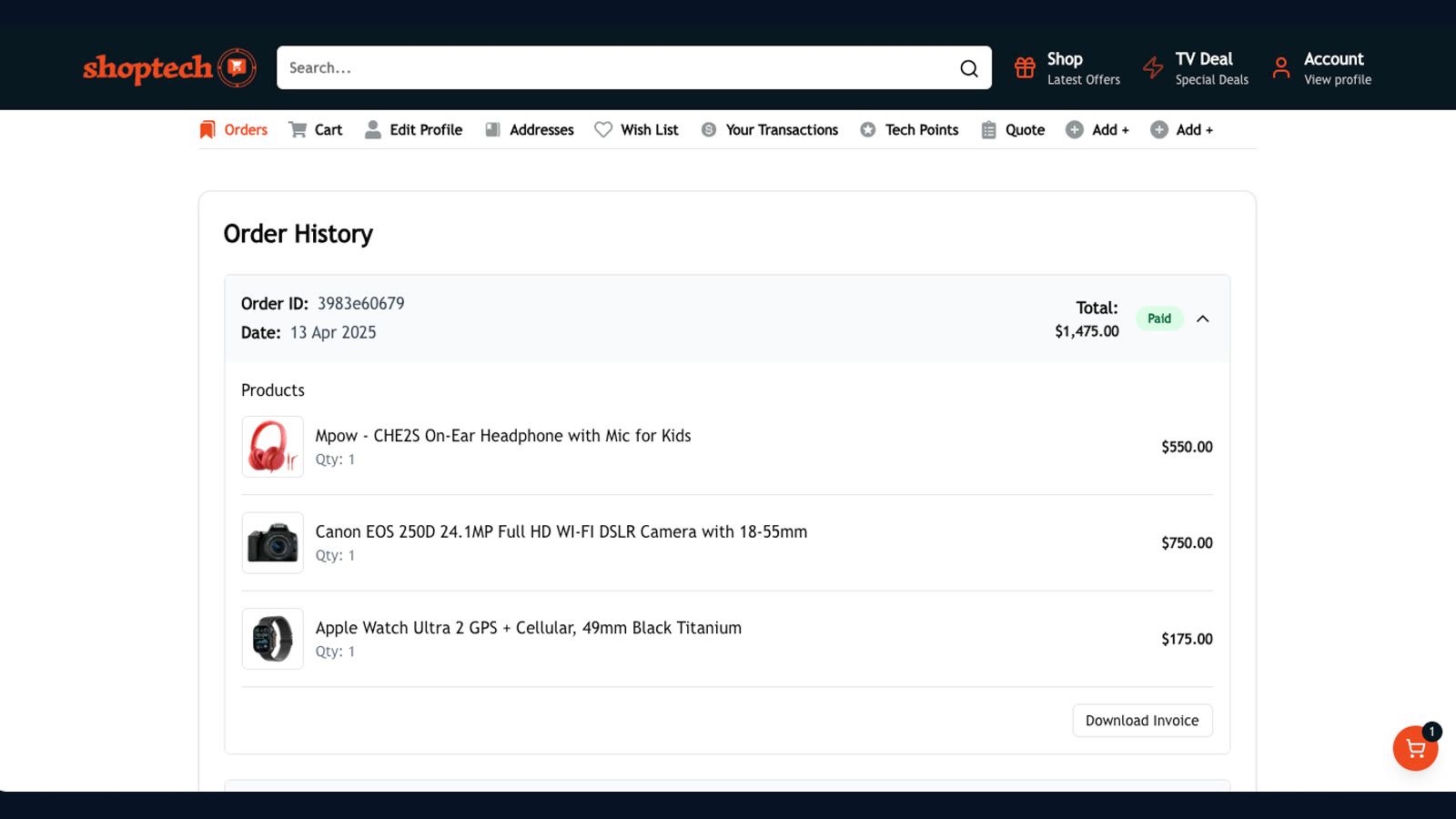
Task: Open the Addresses tab
Action: point(530,130)
